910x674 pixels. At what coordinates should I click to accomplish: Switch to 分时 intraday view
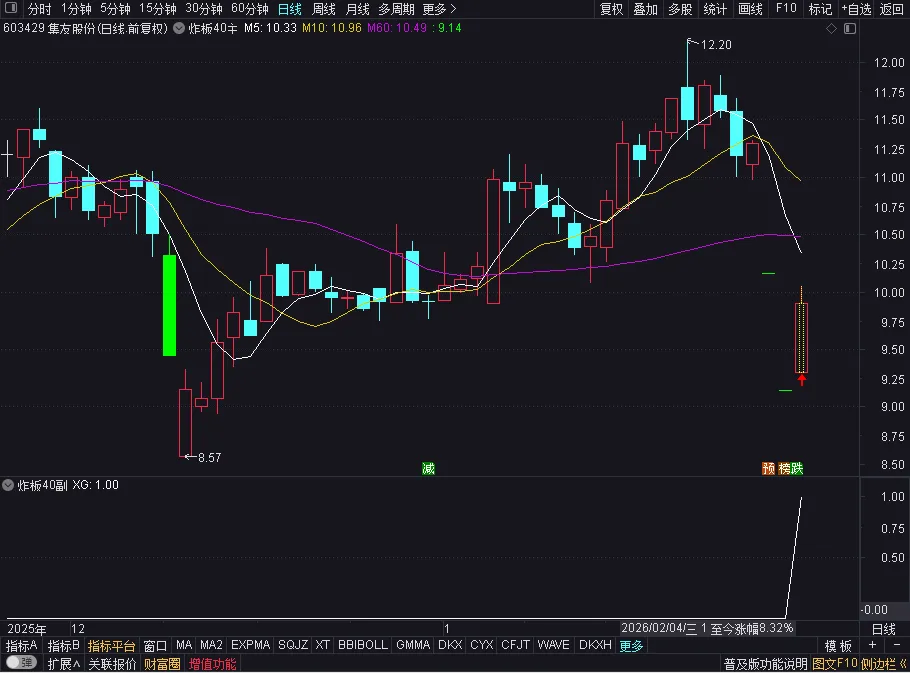tap(39, 9)
